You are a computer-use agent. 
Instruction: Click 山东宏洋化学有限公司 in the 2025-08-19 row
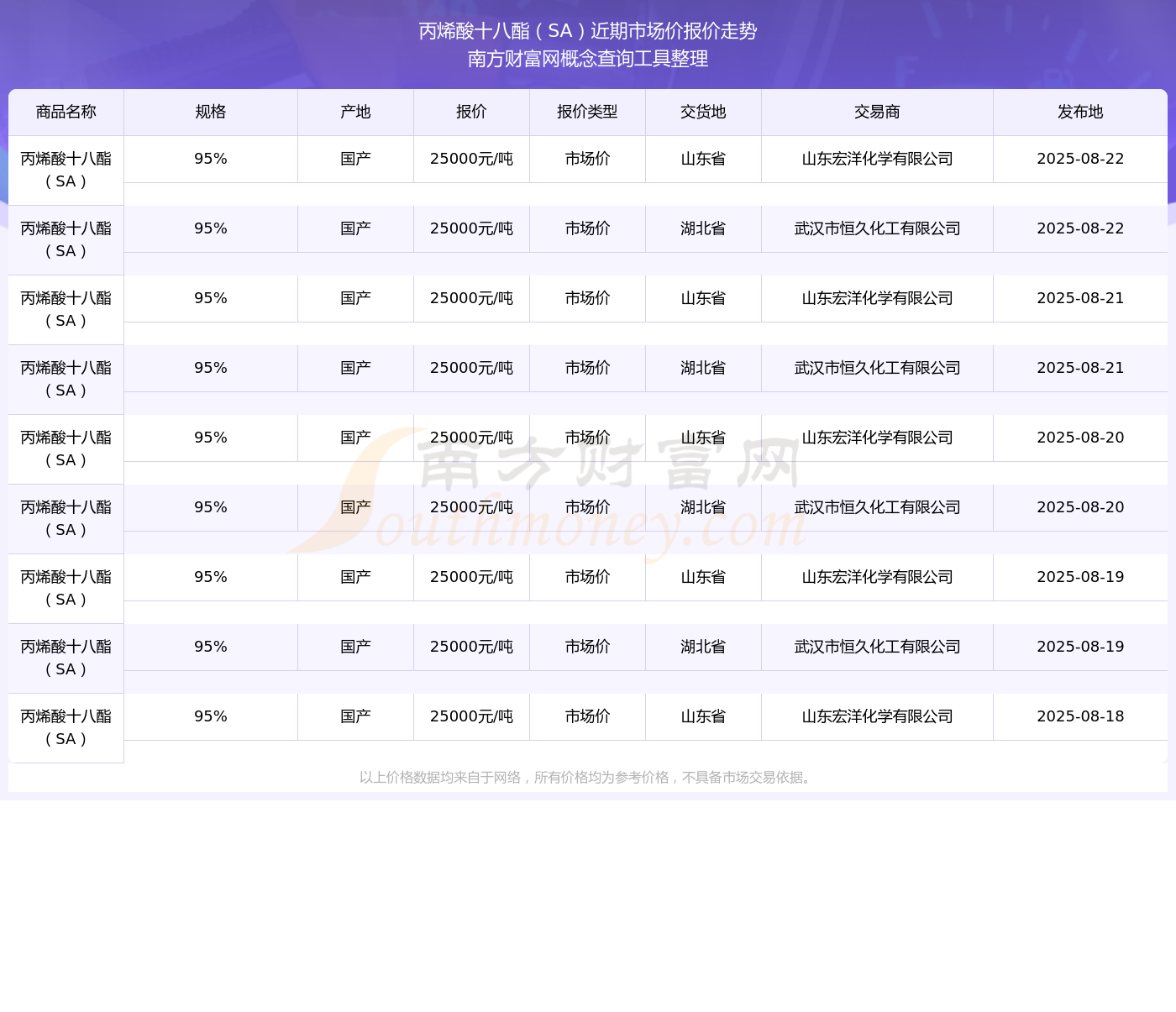point(878,577)
